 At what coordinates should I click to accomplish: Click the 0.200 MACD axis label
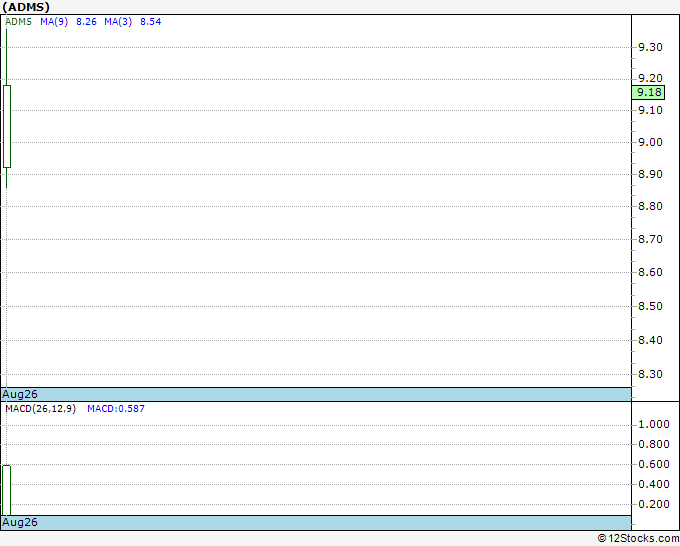coord(654,504)
